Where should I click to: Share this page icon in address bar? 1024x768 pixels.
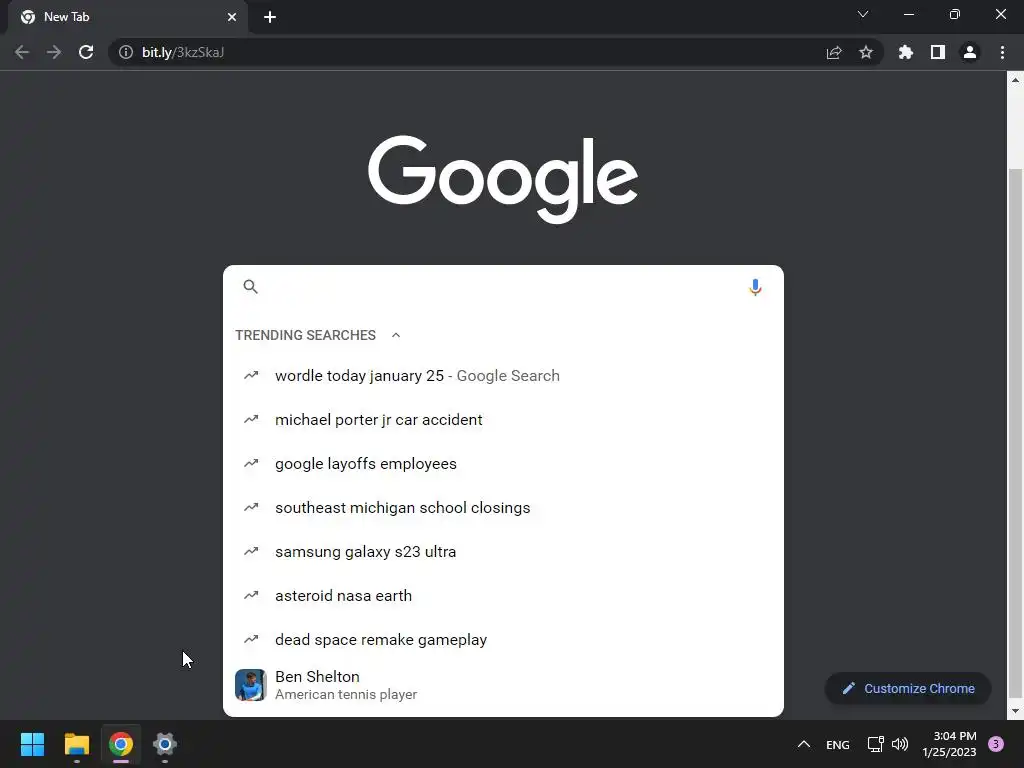[x=834, y=52]
